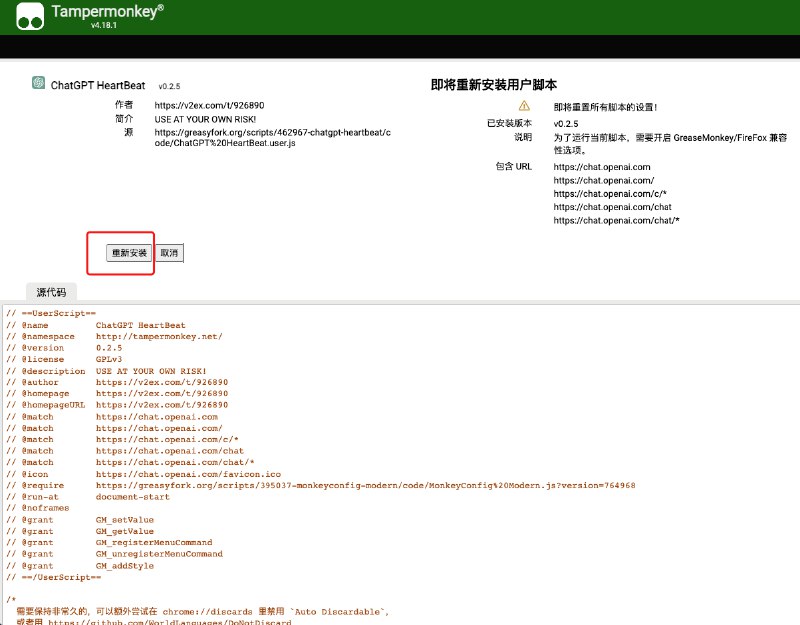Click the 取消 cancel button
800x625 pixels.
point(169,253)
